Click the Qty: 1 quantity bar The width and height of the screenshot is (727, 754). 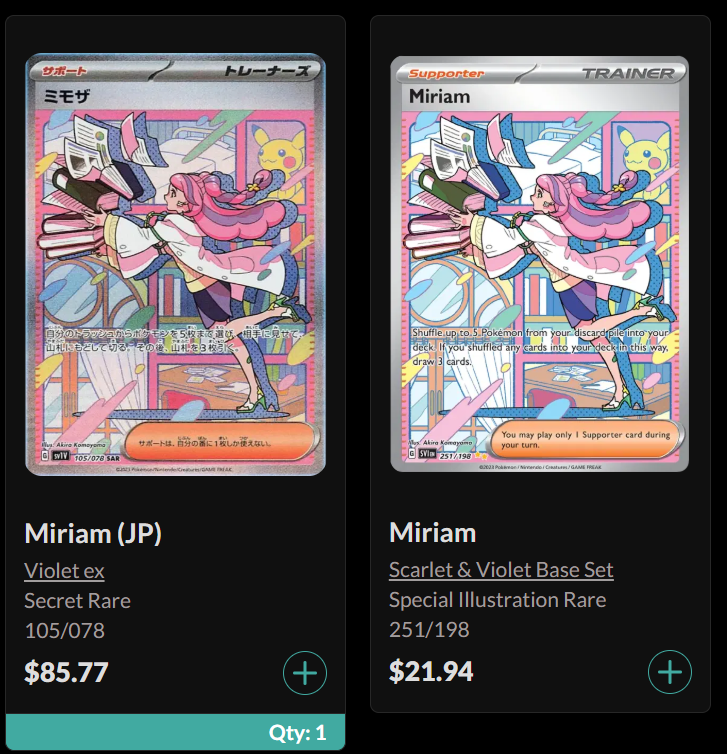(x=175, y=732)
